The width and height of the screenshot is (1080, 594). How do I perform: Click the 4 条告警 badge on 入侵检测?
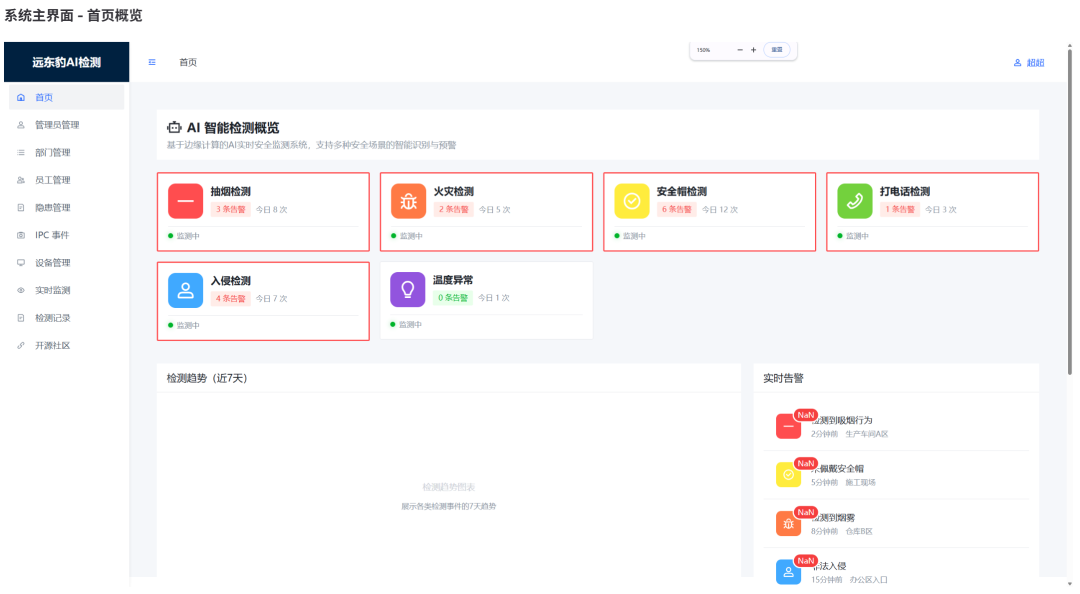coord(231,298)
